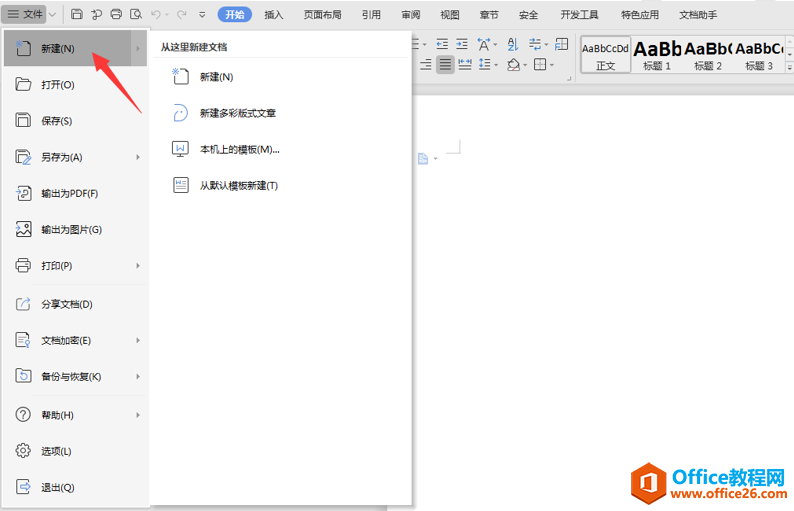The height and width of the screenshot is (511, 794).
Task: Click the print preview icon
Action: pyautogui.click(x=136, y=14)
